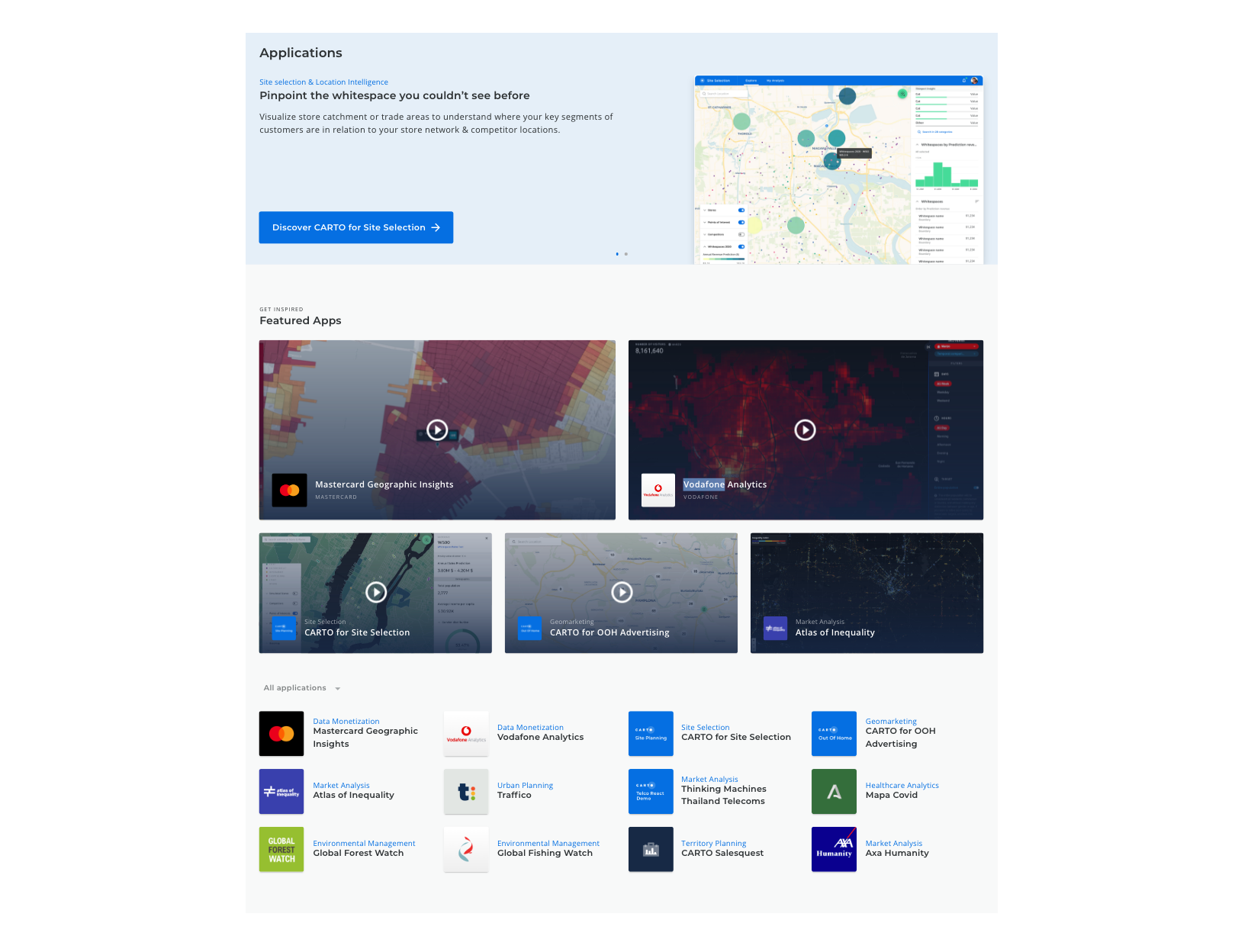The height and width of the screenshot is (952, 1251).
Task: Select the first carousel slide dot
Action: coord(617,254)
